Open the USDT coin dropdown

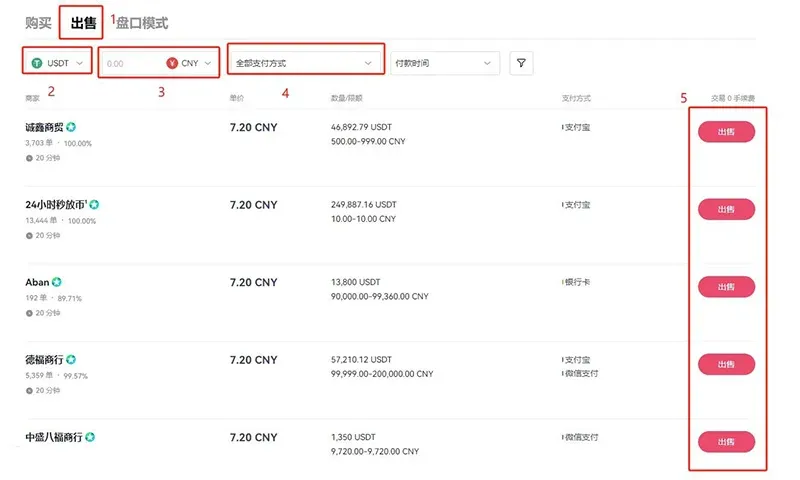[x=57, y=63]
